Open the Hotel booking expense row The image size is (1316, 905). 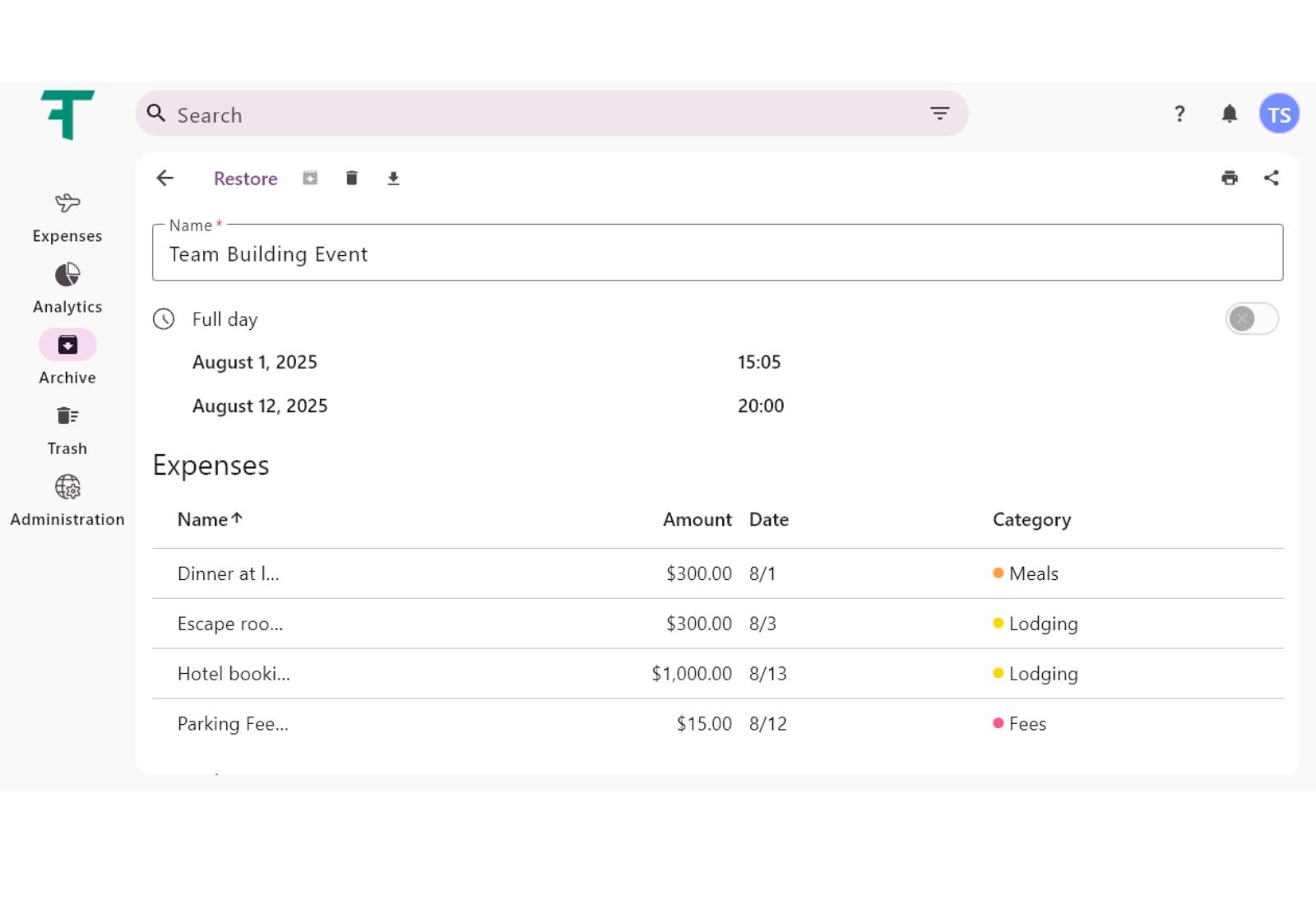pyautogui.click(x=234, y=674)
